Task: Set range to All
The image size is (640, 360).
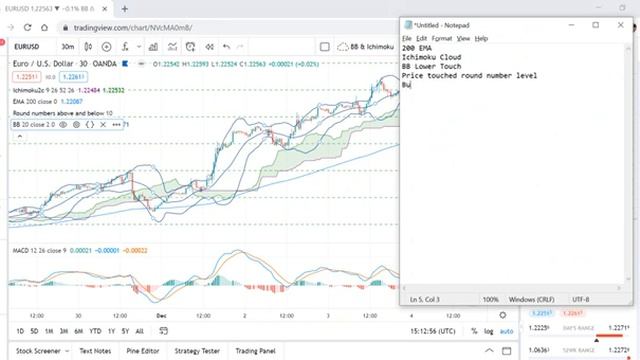Action: click(139, 331)
